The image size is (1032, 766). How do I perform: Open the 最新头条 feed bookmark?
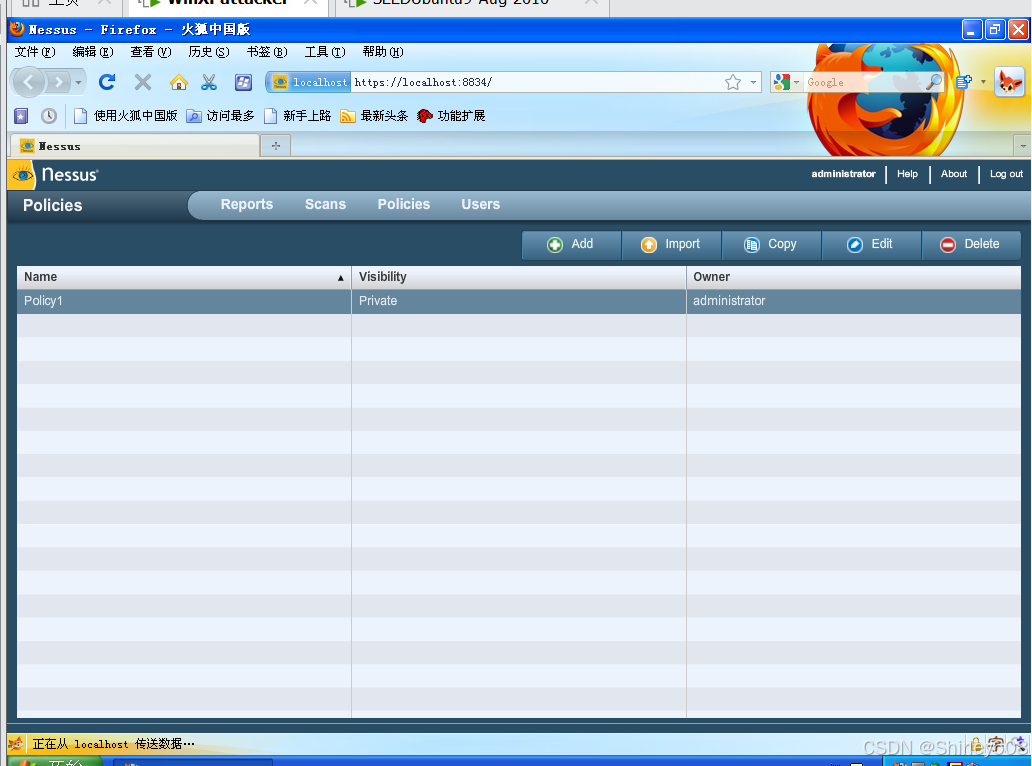374,116
